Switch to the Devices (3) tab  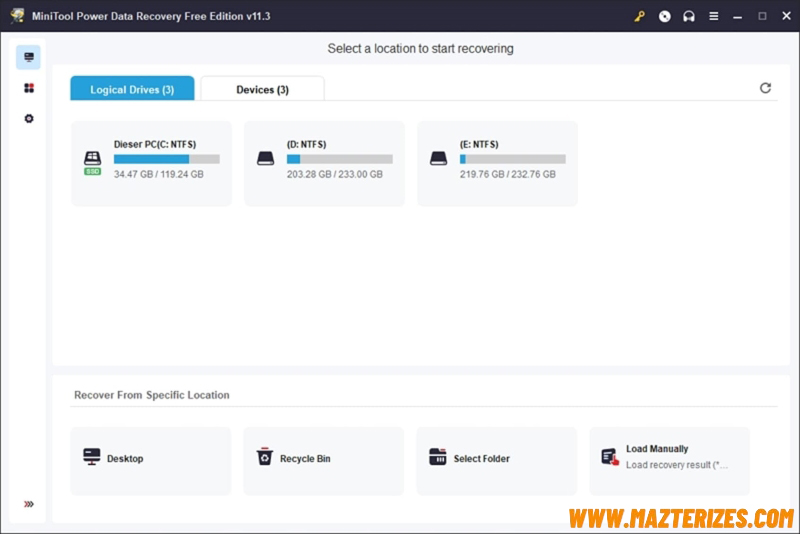(x=262, y=89)
